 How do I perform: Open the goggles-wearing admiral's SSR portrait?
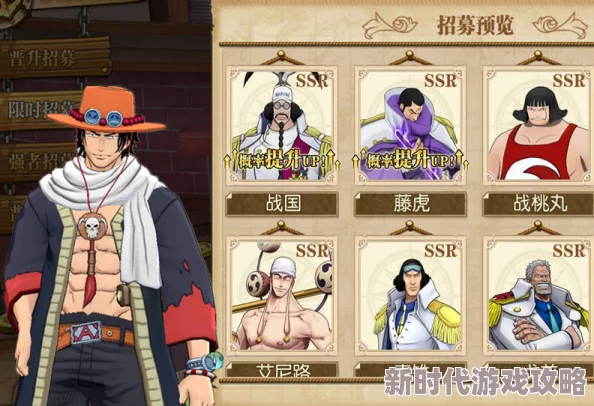[x=410, y=295]
